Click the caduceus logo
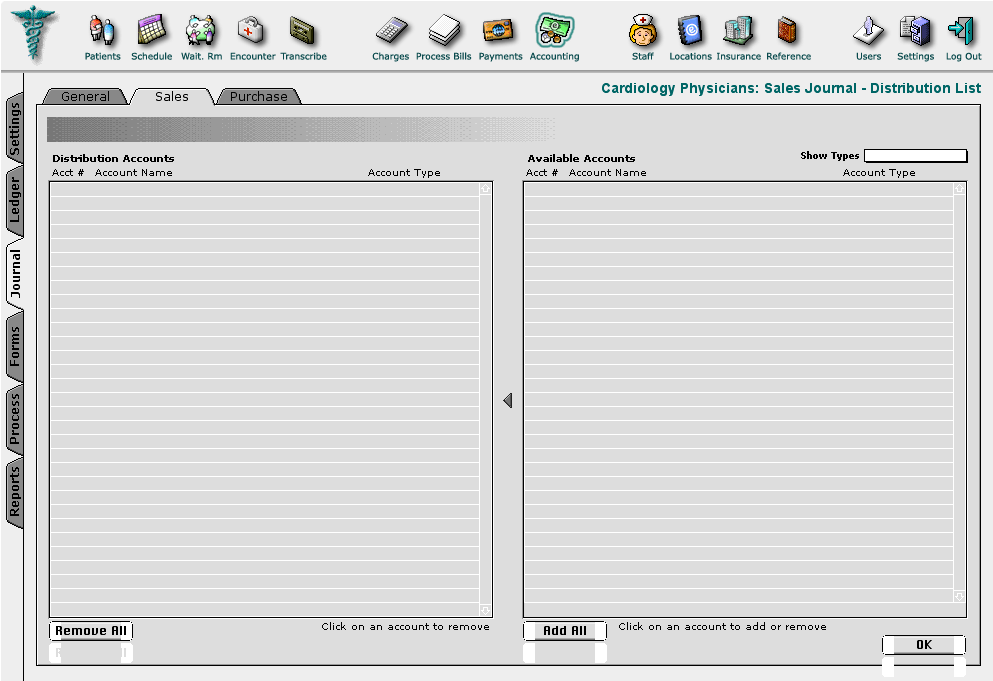Image resolution: width=993 pixels, height=681 pixels. [x=34, y=34]
